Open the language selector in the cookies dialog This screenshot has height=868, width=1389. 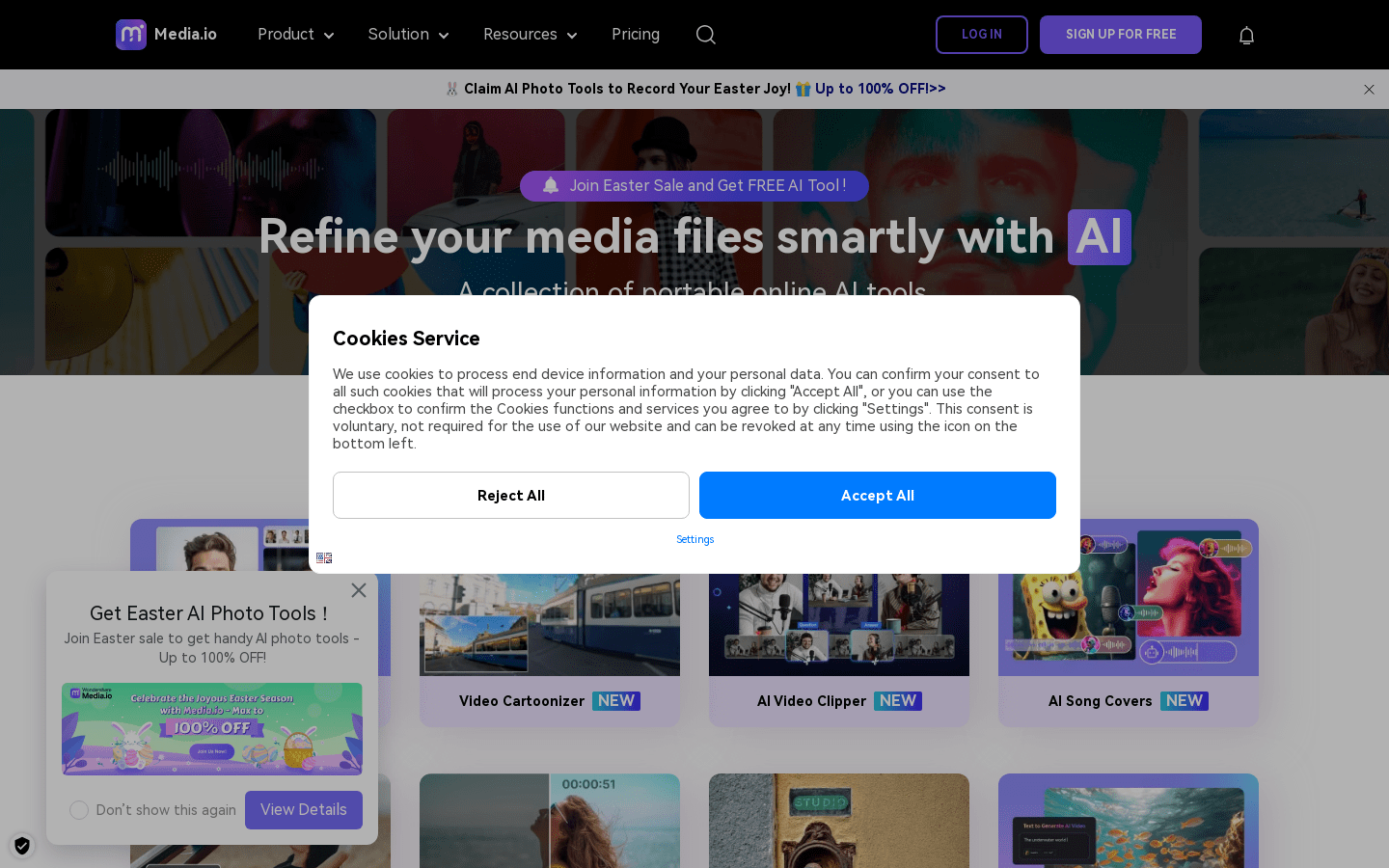click(324, 557)
